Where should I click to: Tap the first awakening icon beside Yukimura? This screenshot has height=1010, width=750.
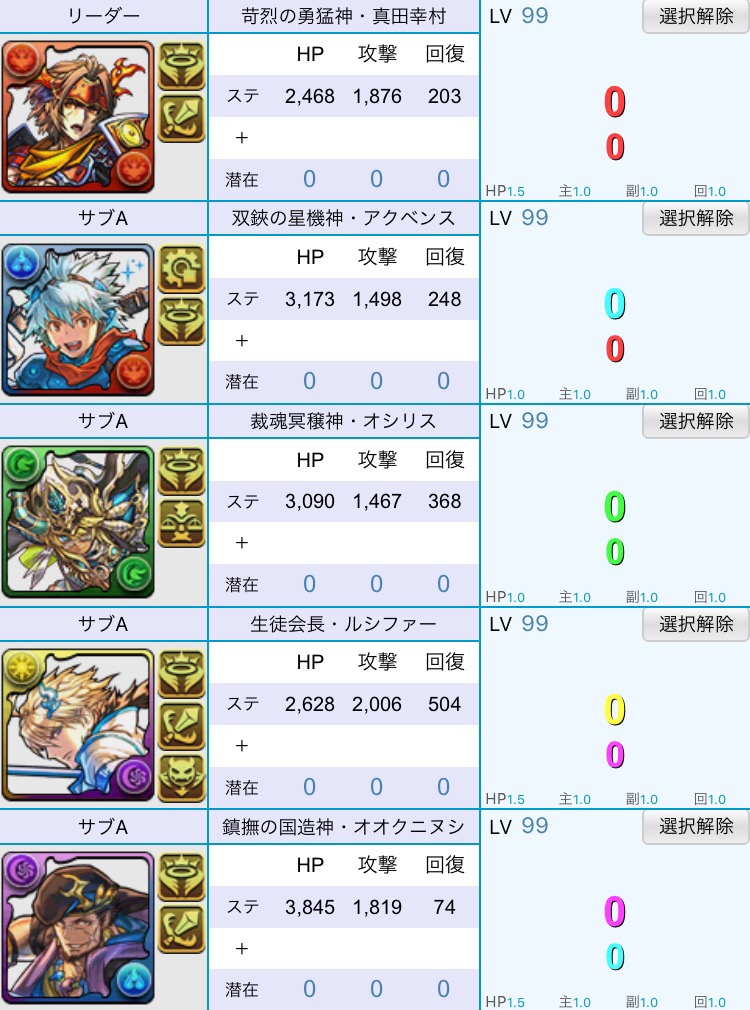click(x=182, y=66)
